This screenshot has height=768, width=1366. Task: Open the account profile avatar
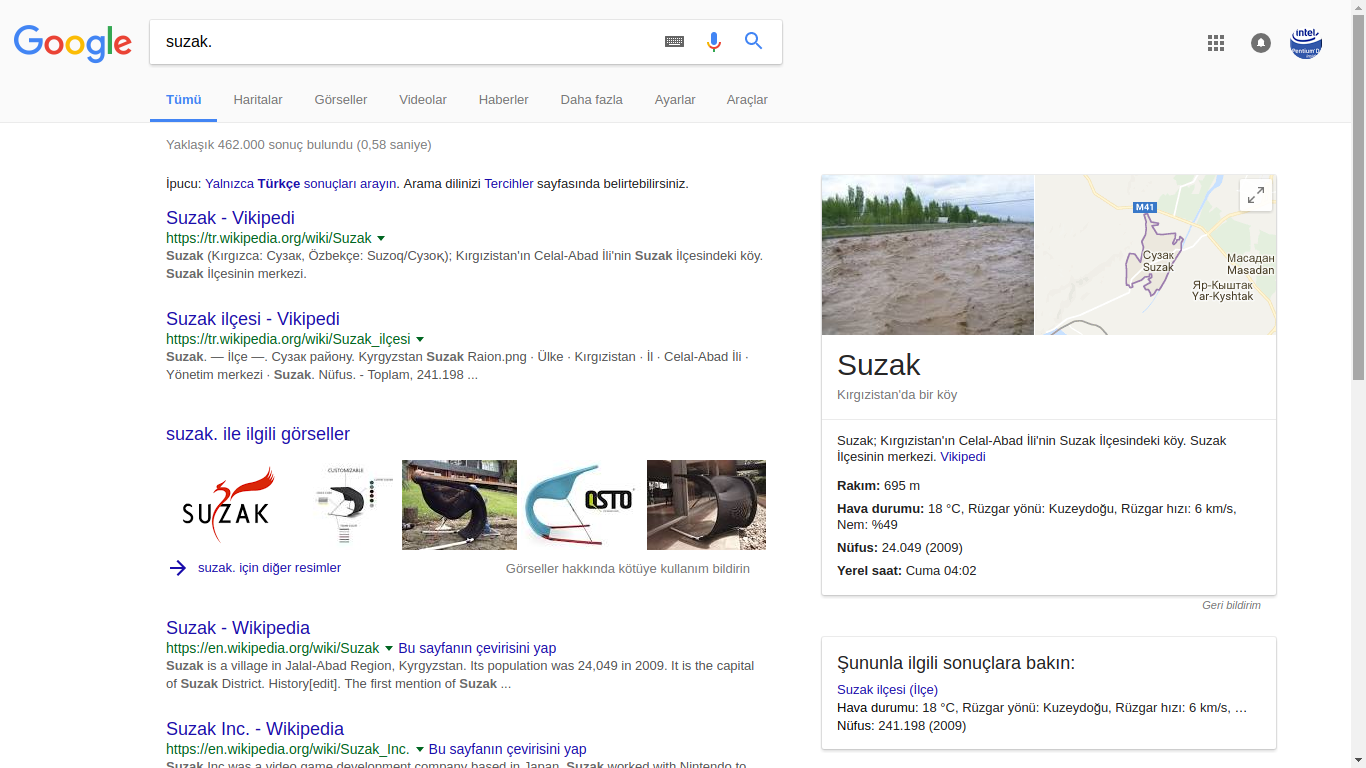click(x=1306, y=43)
